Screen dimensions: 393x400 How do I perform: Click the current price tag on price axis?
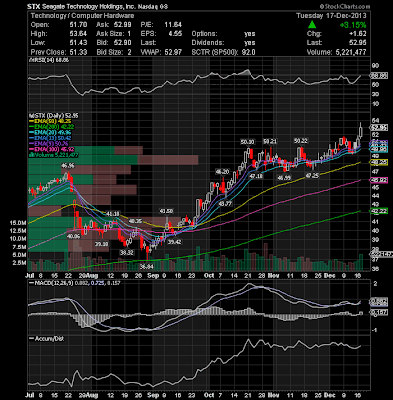coord(379,128)
